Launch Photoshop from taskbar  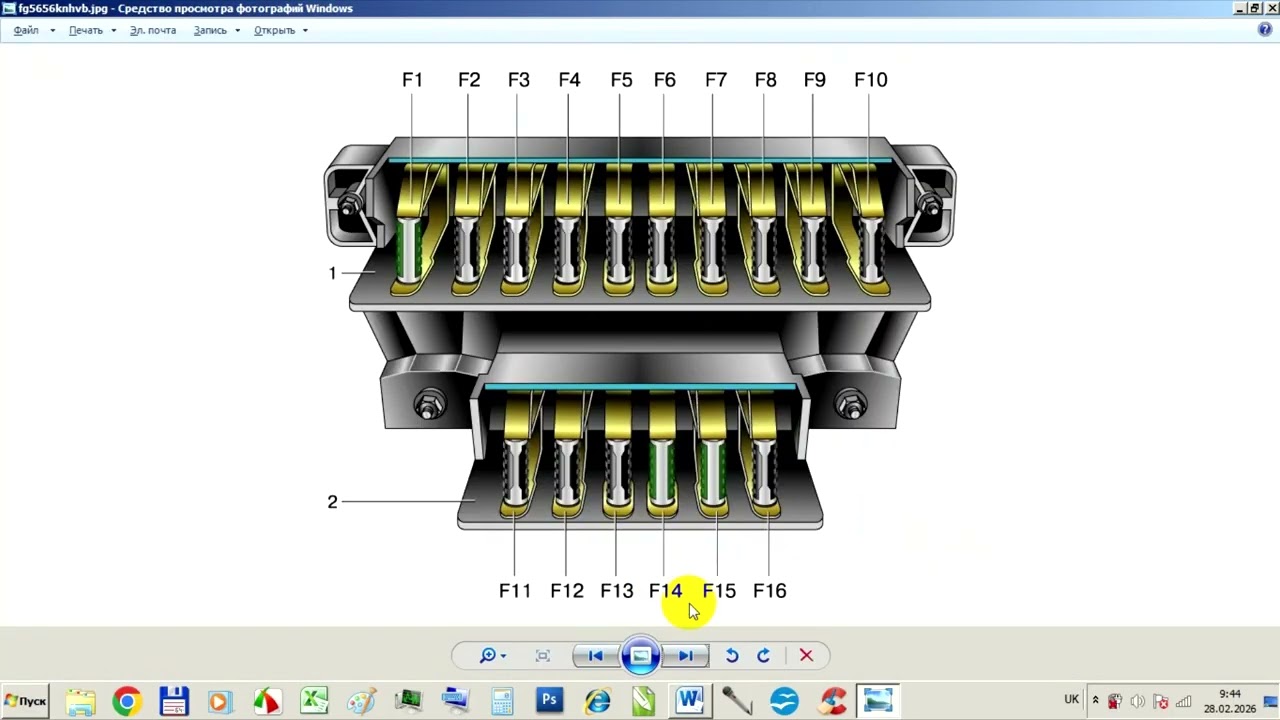click(x=549, y=701)
